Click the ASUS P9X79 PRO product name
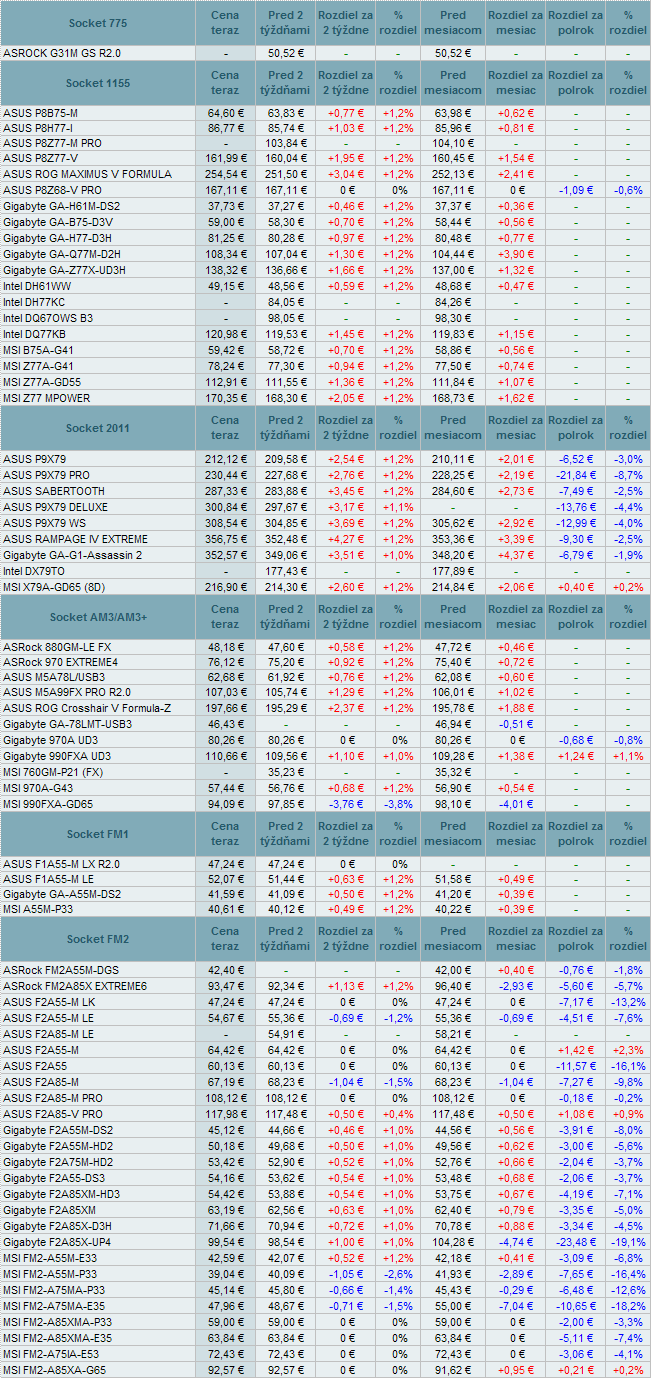Viewport: 651px width, 1378px height. click(x=46, y=474)
